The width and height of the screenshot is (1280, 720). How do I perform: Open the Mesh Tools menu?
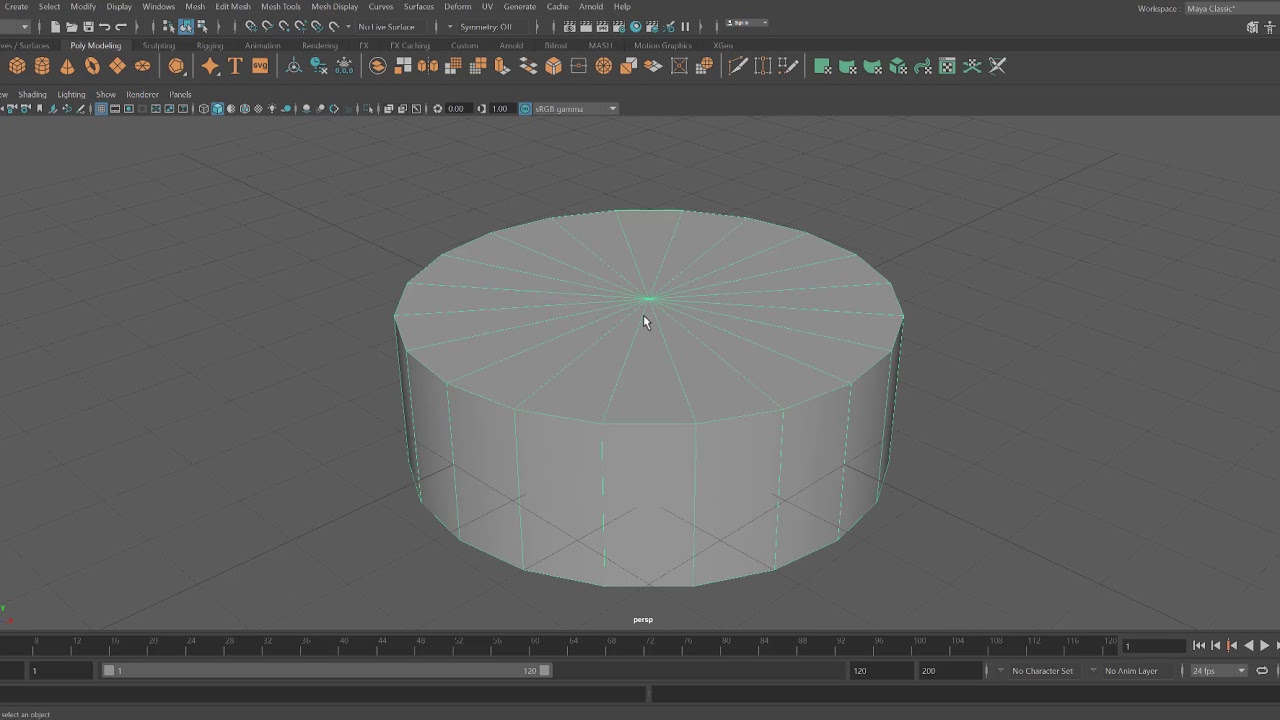(x=281, y=7)
